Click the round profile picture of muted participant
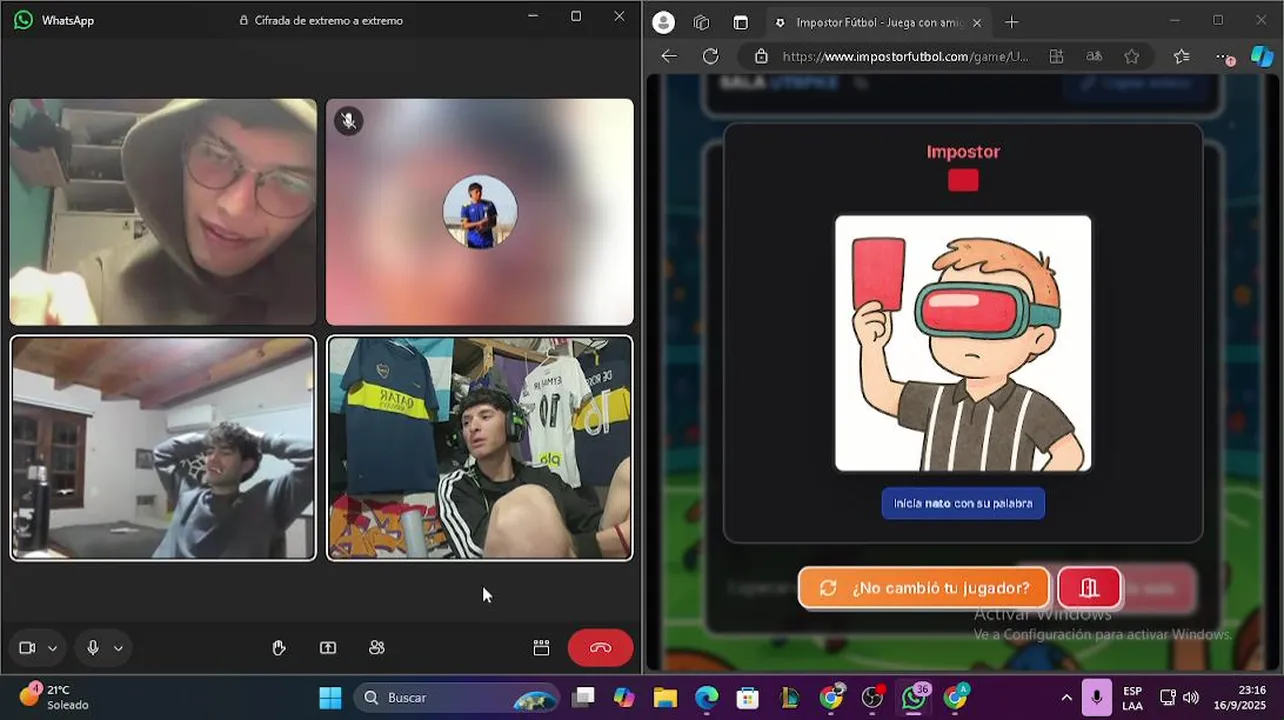This screenshot has height=720, width=1284. [480, 212]
